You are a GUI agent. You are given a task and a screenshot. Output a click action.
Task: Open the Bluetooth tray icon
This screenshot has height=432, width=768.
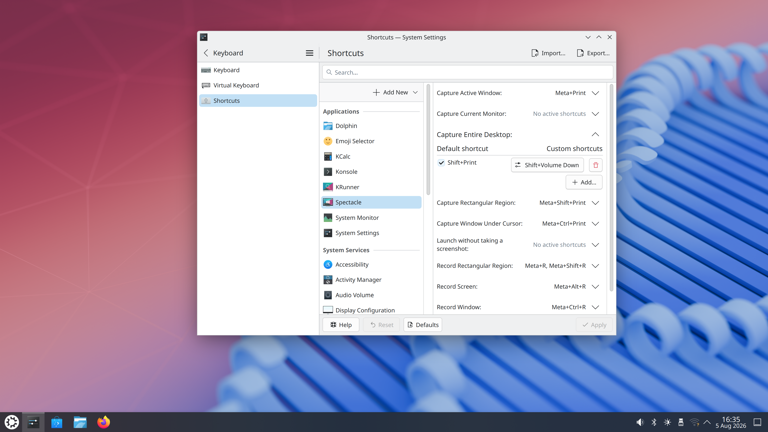click(653, 422)
